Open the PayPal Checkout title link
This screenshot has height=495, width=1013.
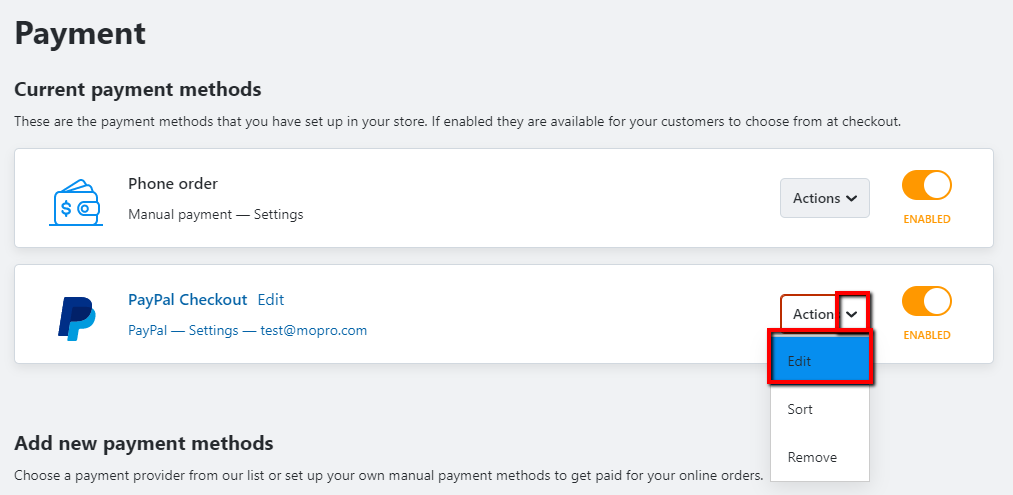click(x=188, y=300)
